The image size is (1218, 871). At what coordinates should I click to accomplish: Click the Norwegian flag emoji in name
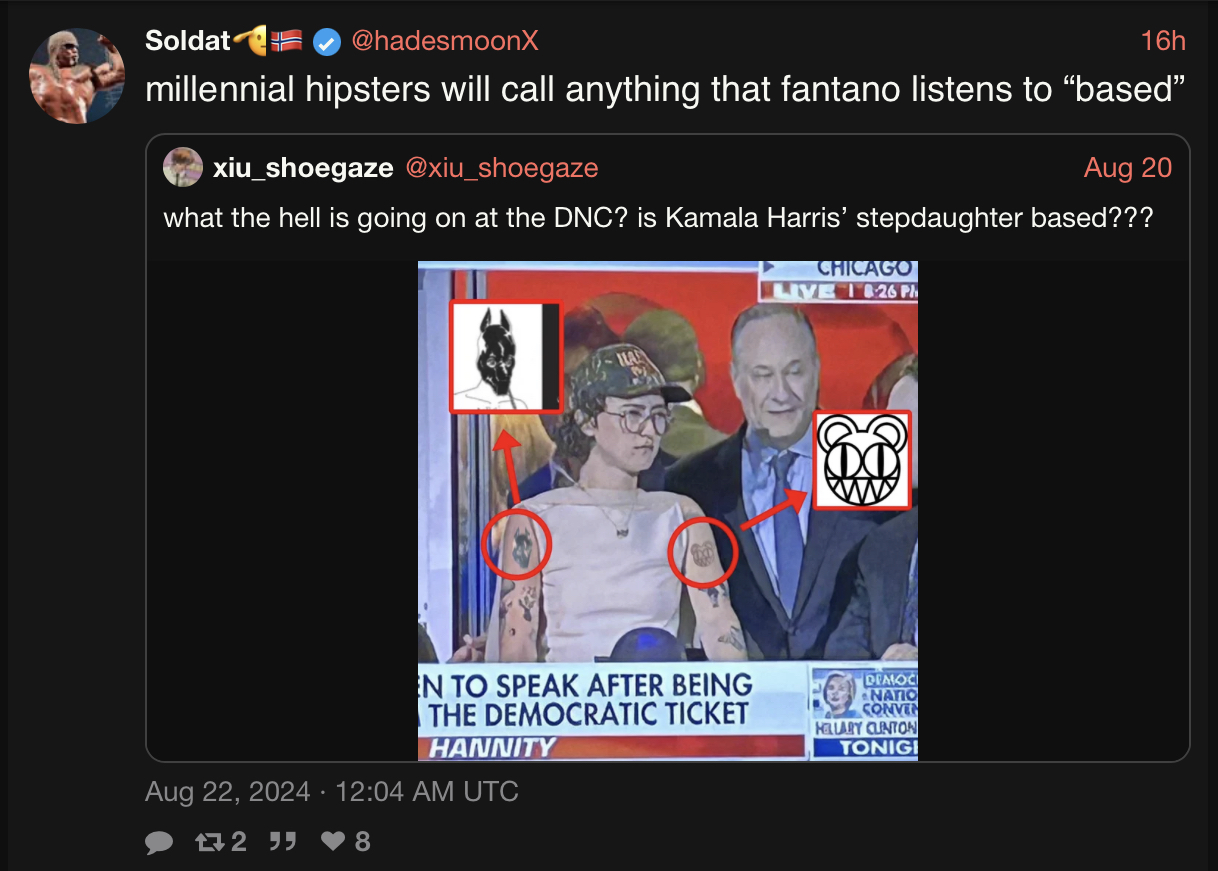click(x=287, y=41)
